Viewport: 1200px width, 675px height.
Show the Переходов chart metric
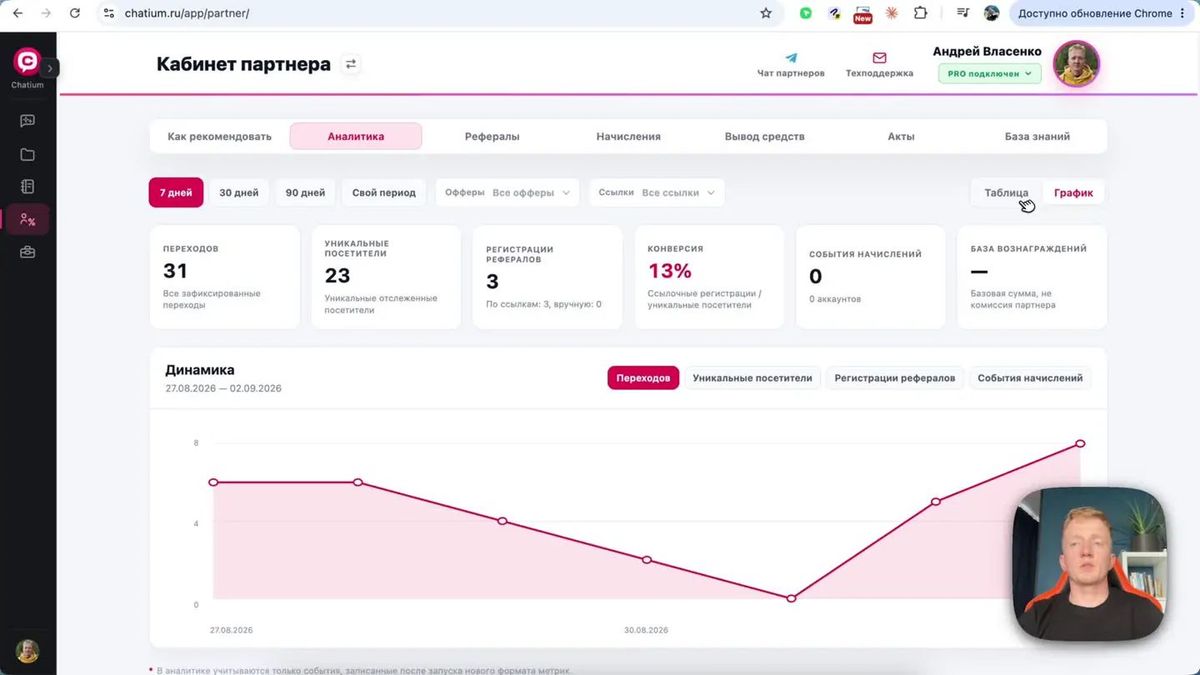coord(643,378)
